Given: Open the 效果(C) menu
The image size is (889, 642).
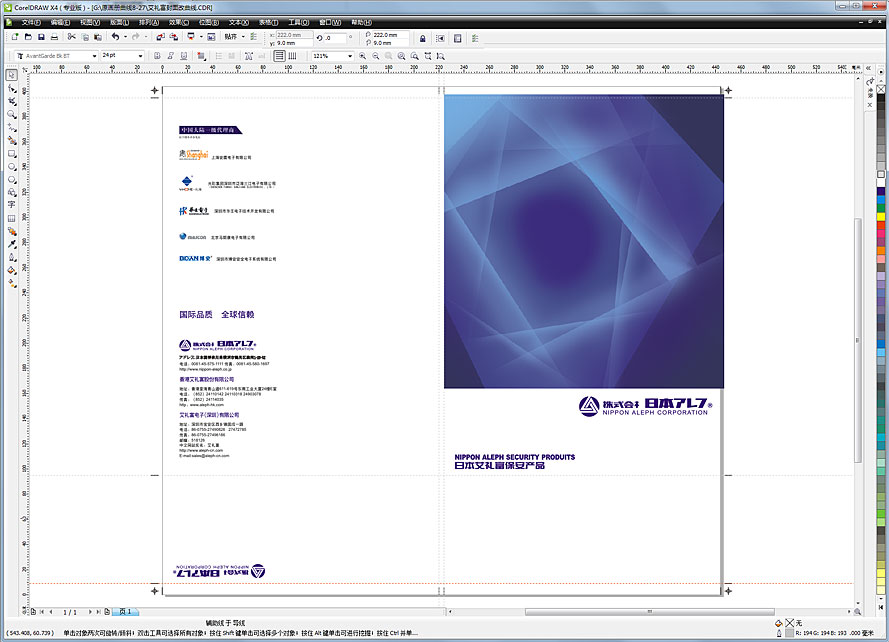Looking at the screenshot, I should (177, 21).
